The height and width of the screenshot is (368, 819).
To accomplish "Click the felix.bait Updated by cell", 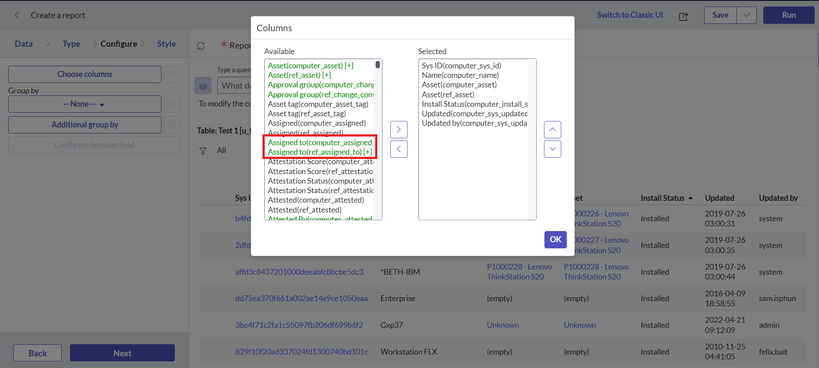I will click(774, 352).
